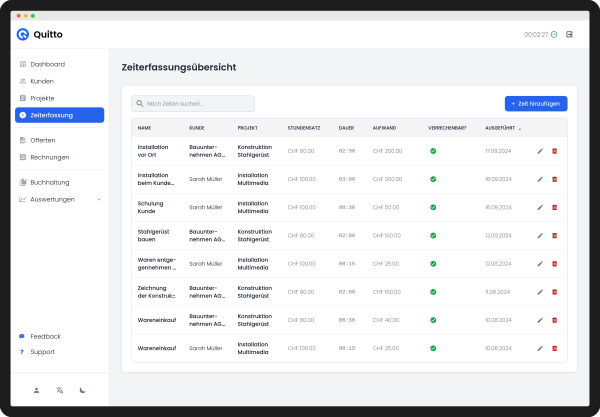
Task: Open the Support link in the sidebar
Action: point(42,352)
